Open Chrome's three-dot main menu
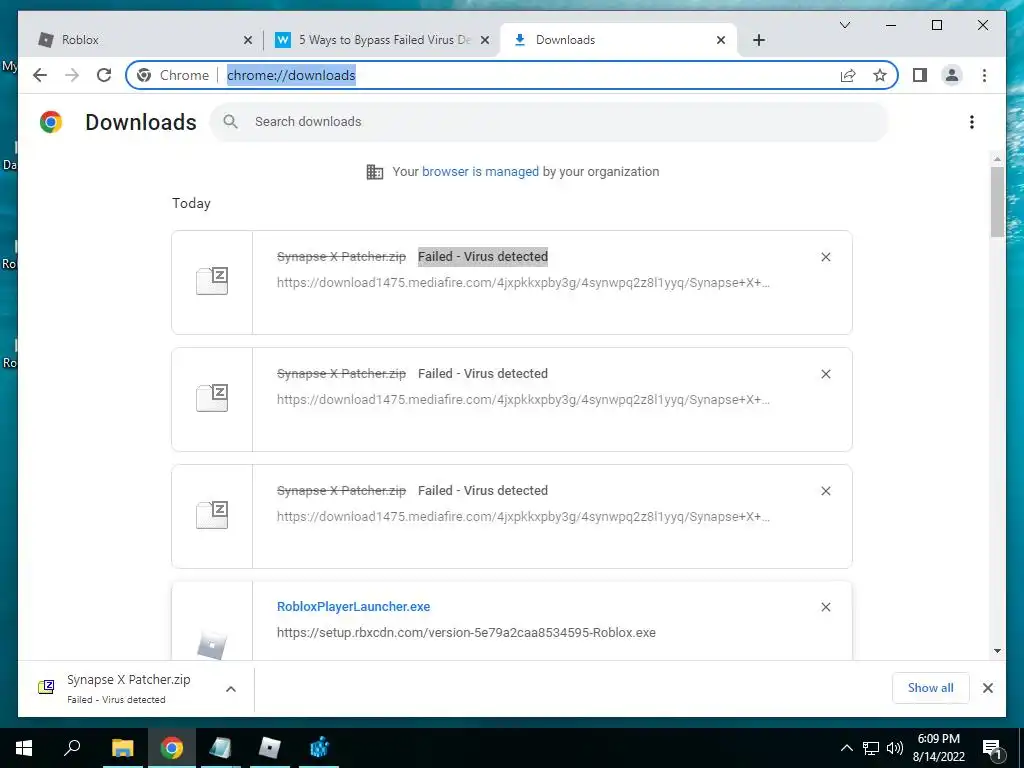 pos(984,75)
